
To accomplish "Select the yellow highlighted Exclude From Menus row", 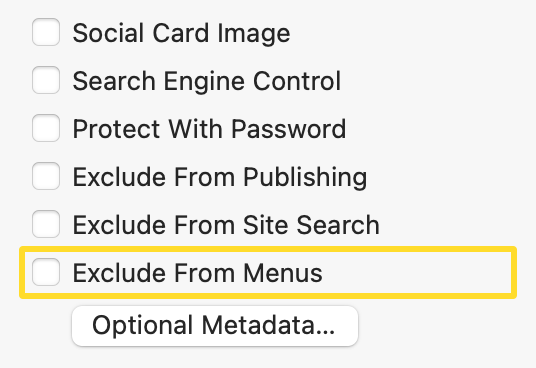I will [268, 272].
